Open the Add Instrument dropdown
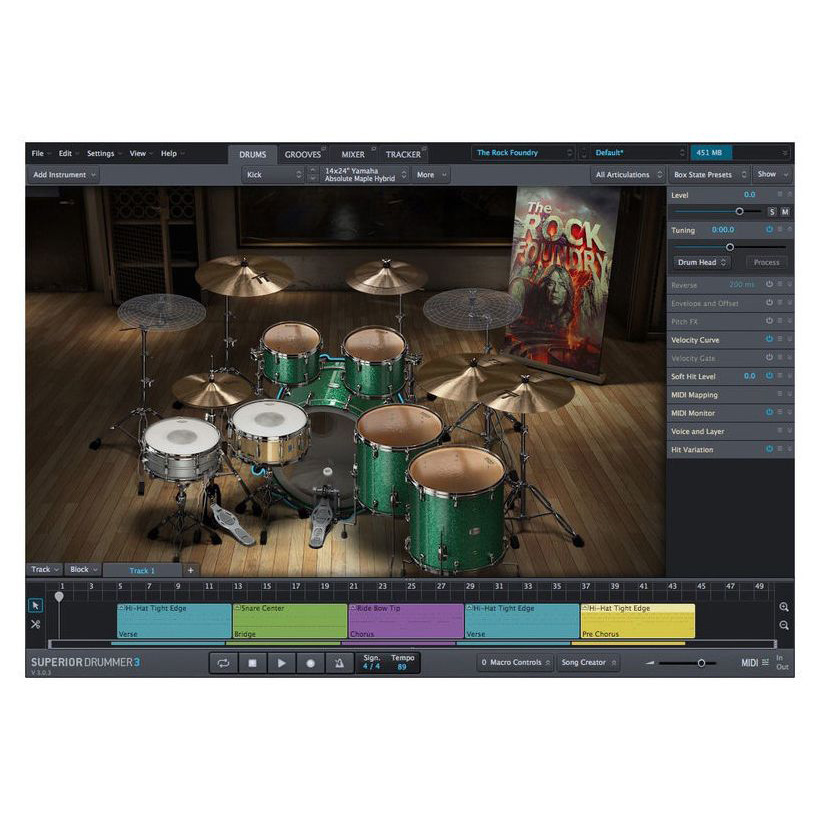The image size is (820, 820). point(64,175)
